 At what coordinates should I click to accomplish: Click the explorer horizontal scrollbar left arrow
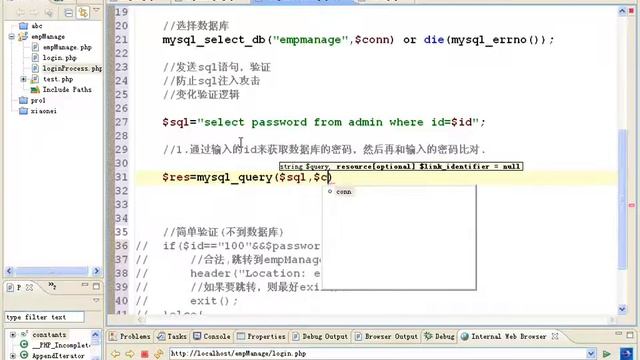(x=9, y=271)
